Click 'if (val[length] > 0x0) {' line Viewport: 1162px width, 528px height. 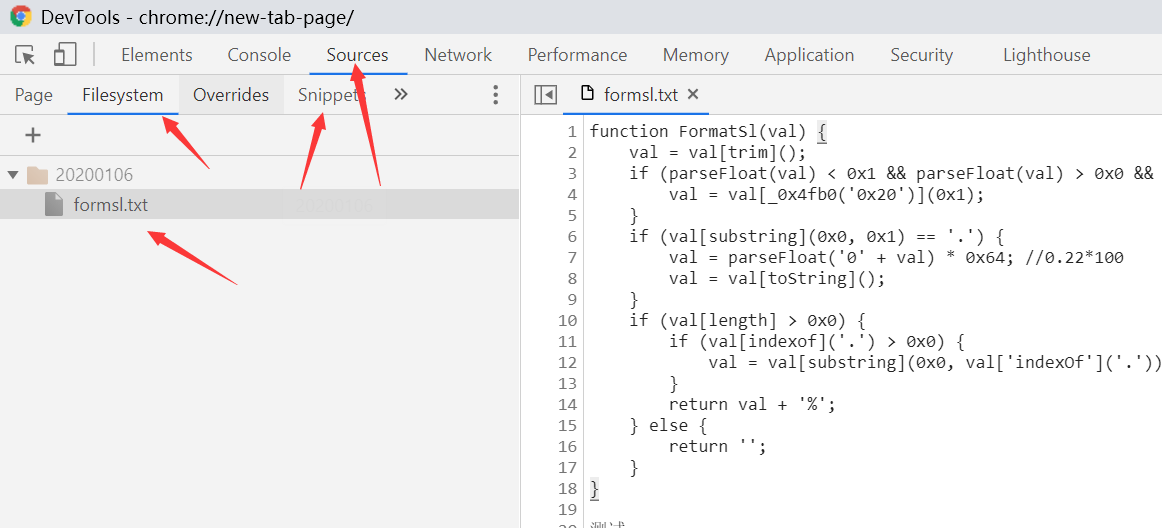point(747,321)
